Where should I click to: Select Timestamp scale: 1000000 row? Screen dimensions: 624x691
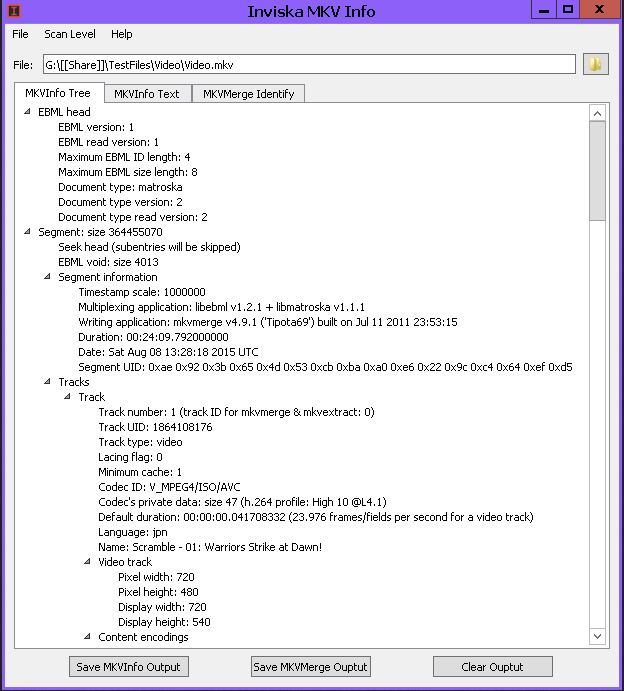click(142, 292)
